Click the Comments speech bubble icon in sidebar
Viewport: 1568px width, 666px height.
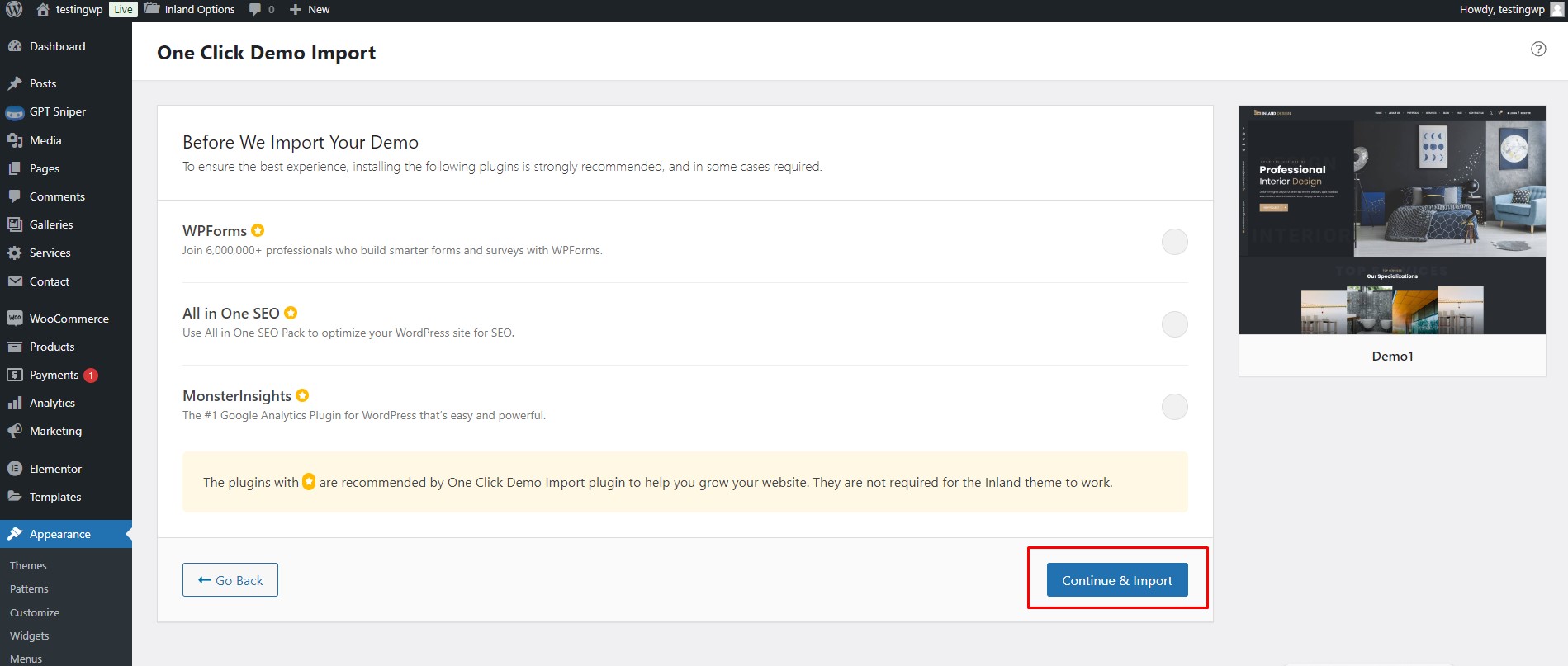(15, 196)
